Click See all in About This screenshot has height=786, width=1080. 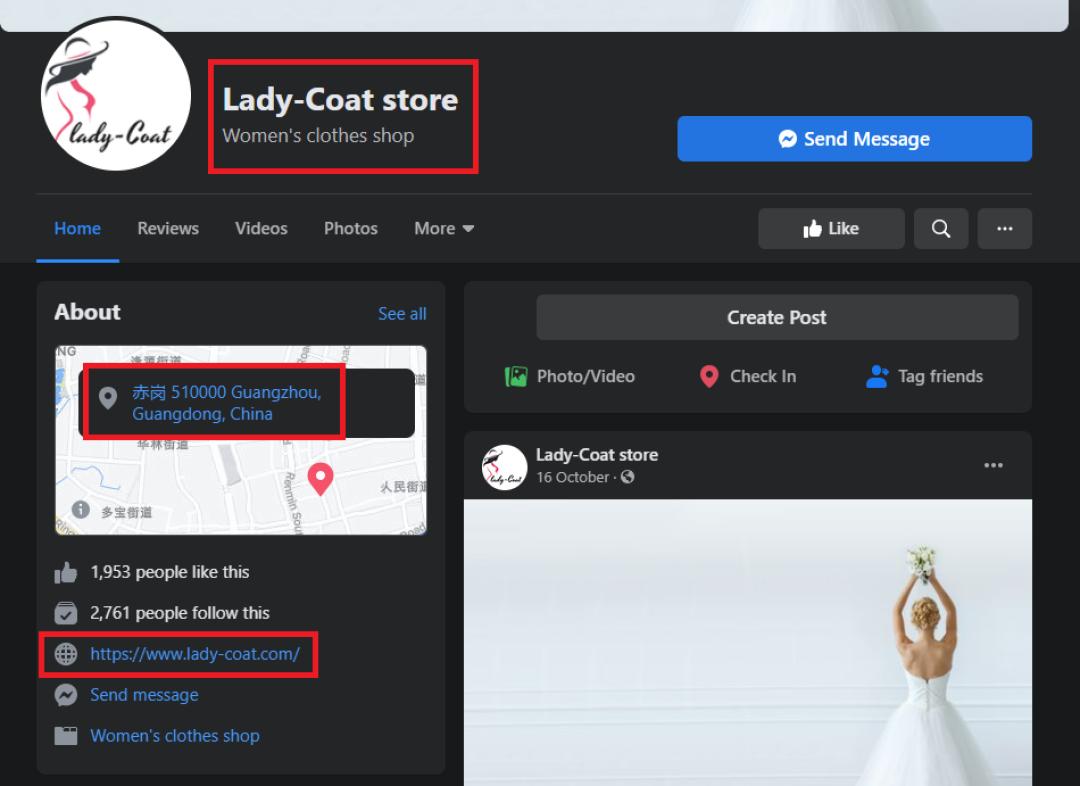pos(402,314)
